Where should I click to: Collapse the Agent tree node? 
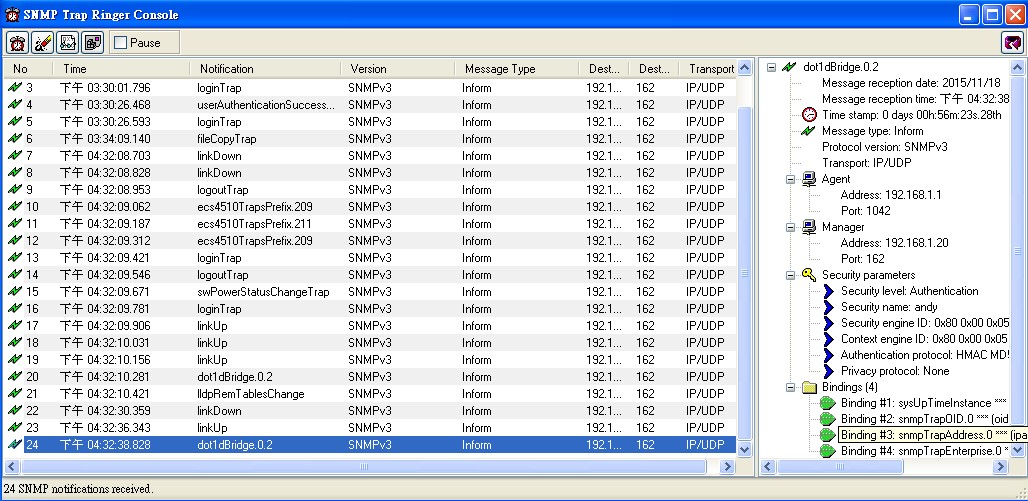(791, 179)
